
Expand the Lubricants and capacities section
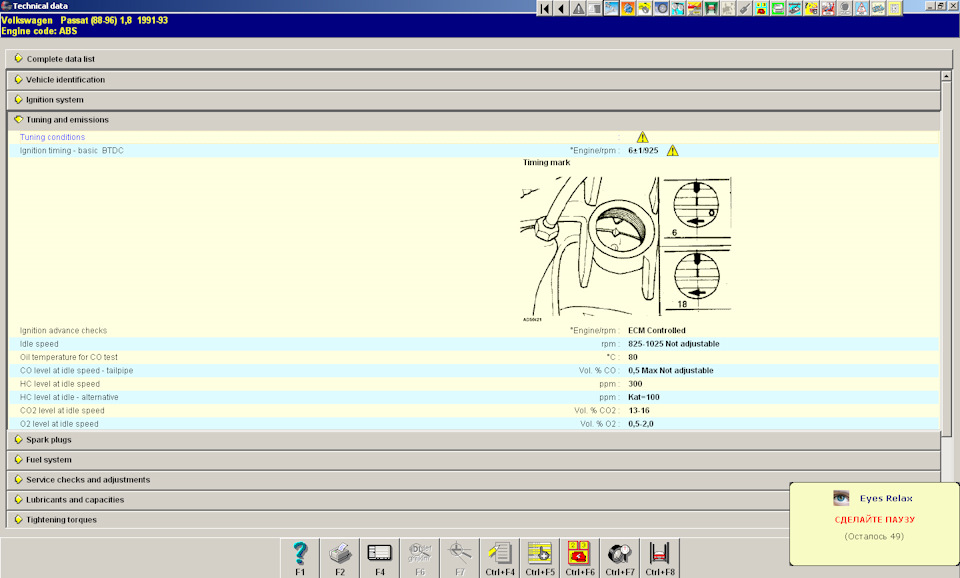coord(398,500)
